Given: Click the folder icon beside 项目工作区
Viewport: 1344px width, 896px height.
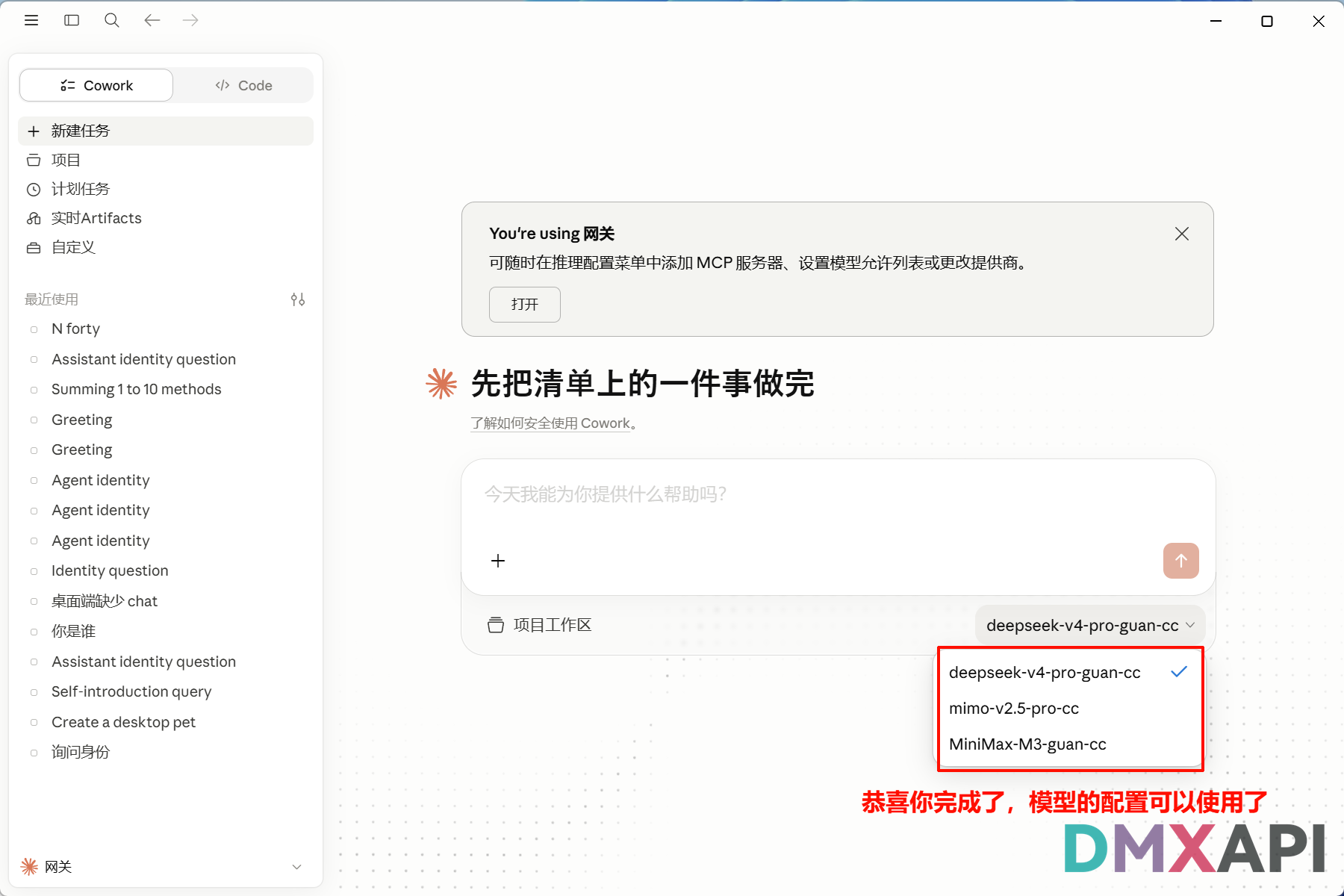Looking at the screenshot, I should point(496,625).
